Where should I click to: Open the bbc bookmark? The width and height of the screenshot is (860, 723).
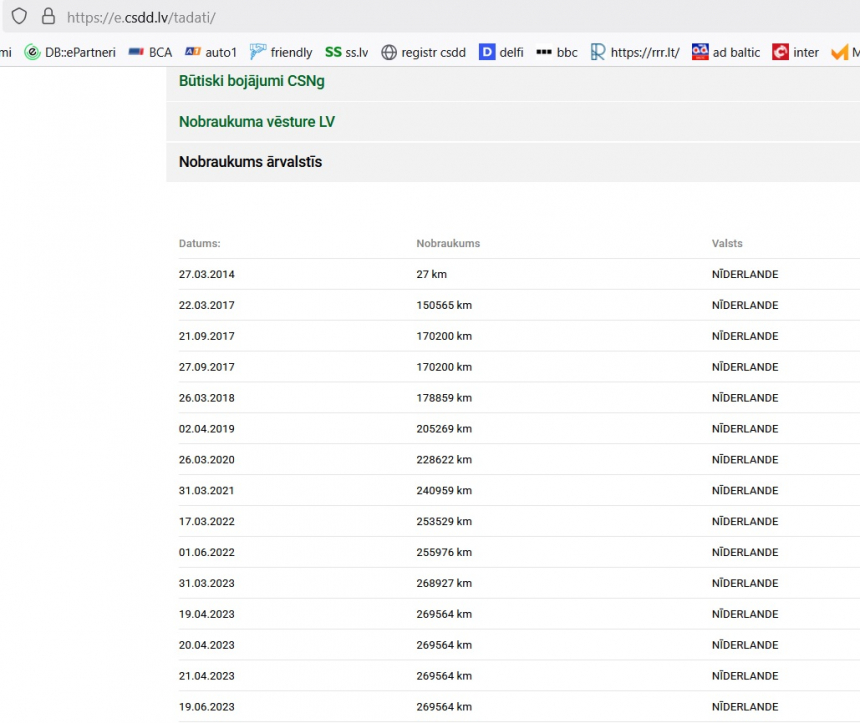coord(557,52)
